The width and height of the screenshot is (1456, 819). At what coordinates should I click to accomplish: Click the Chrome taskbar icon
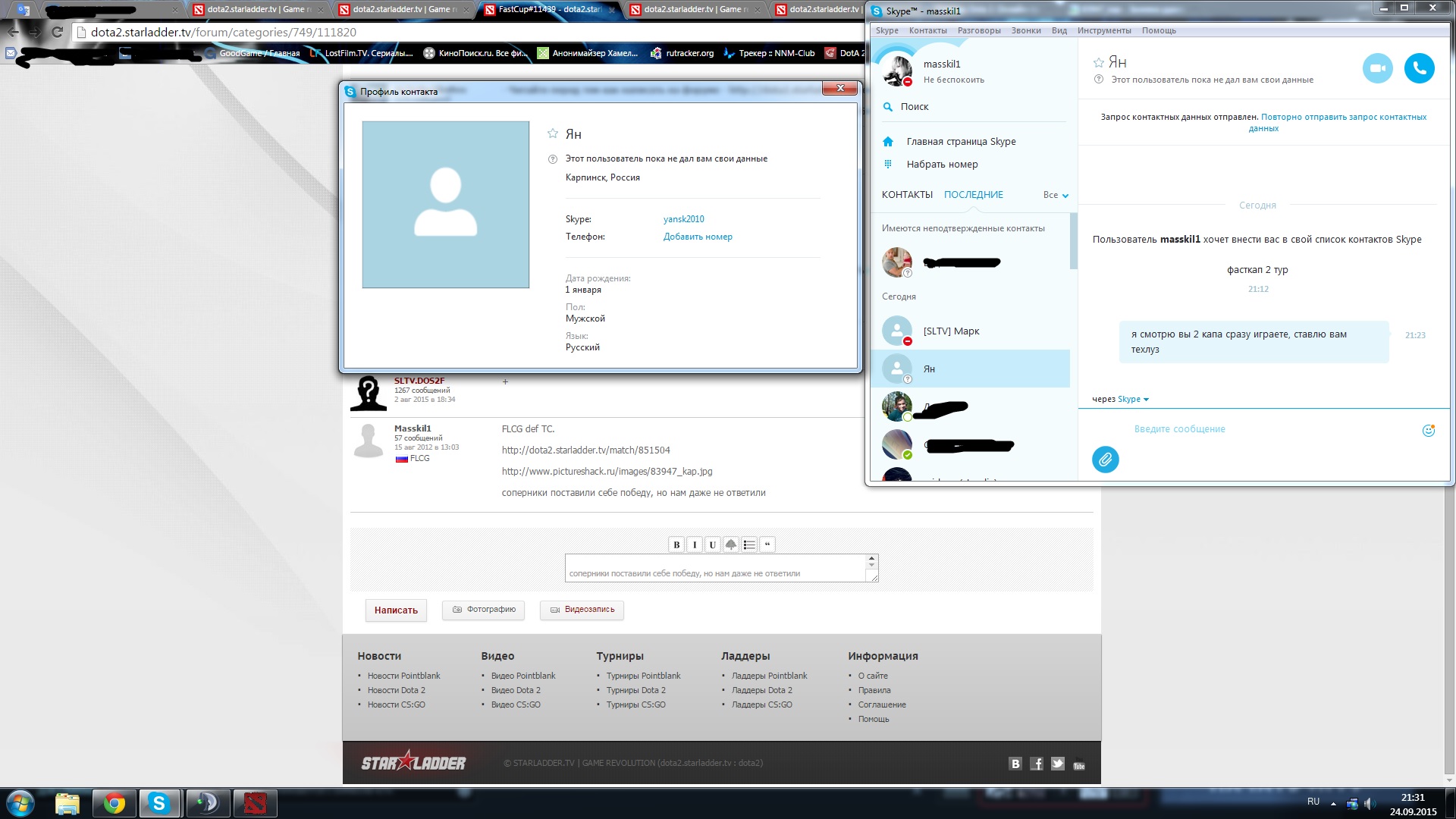pos(115,803)
